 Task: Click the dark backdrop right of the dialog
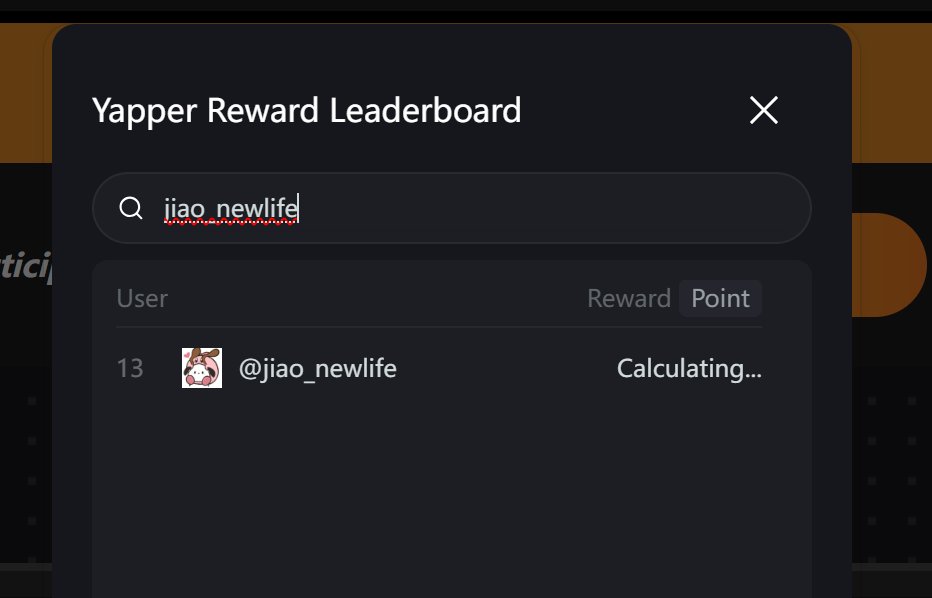892,450
